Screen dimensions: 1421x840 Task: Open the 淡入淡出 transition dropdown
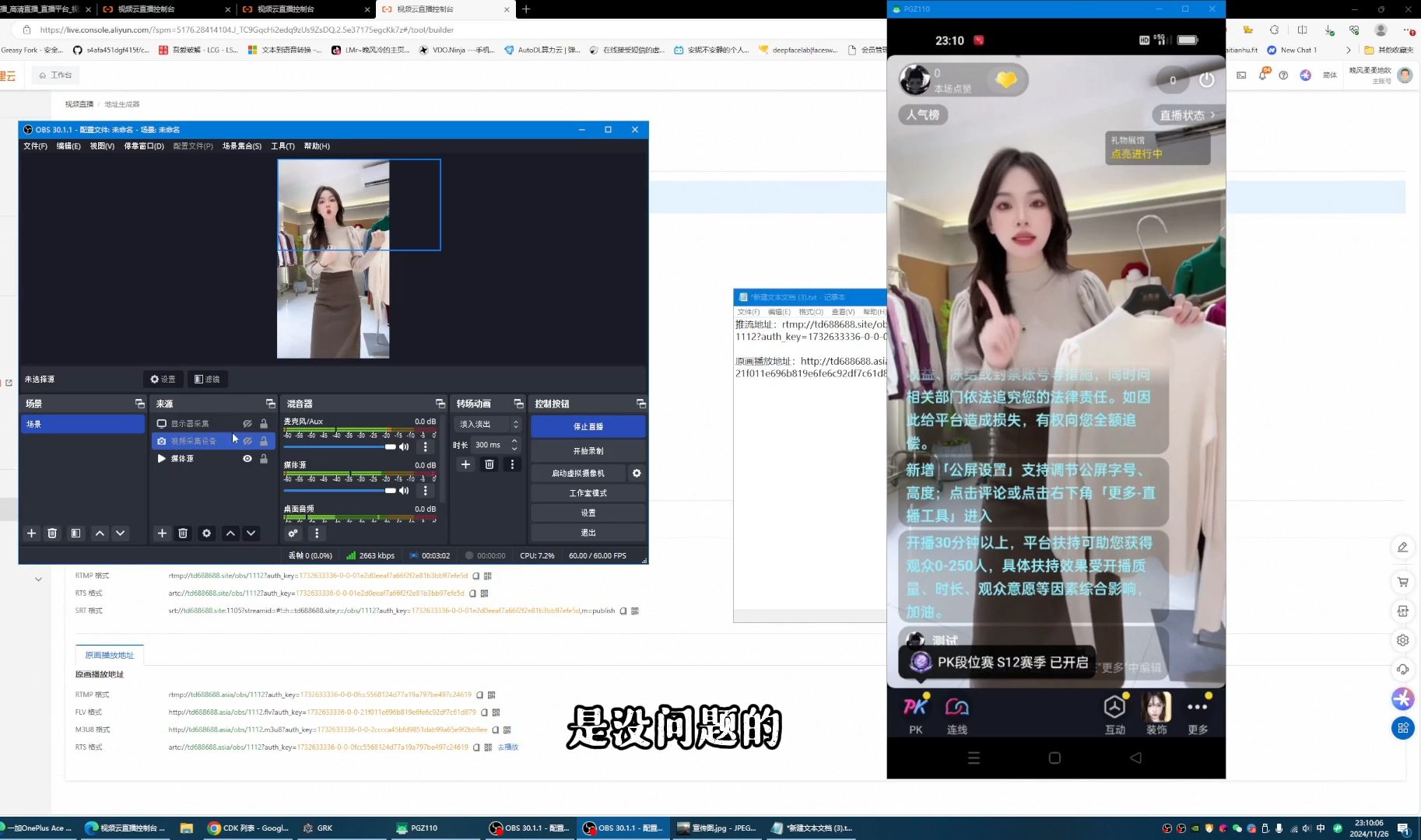(488, 425)
